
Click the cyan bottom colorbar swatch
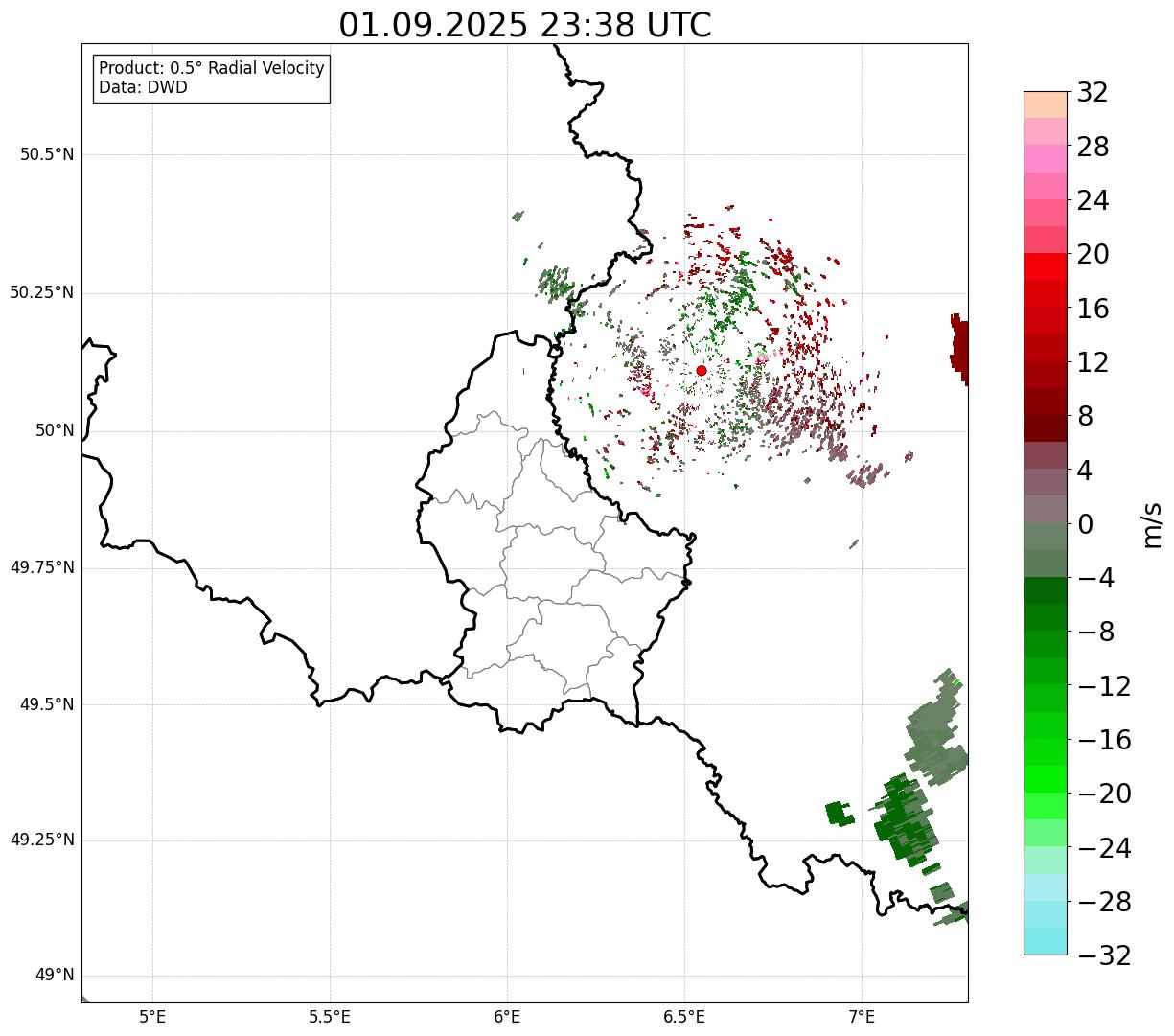click(1046, 942)
